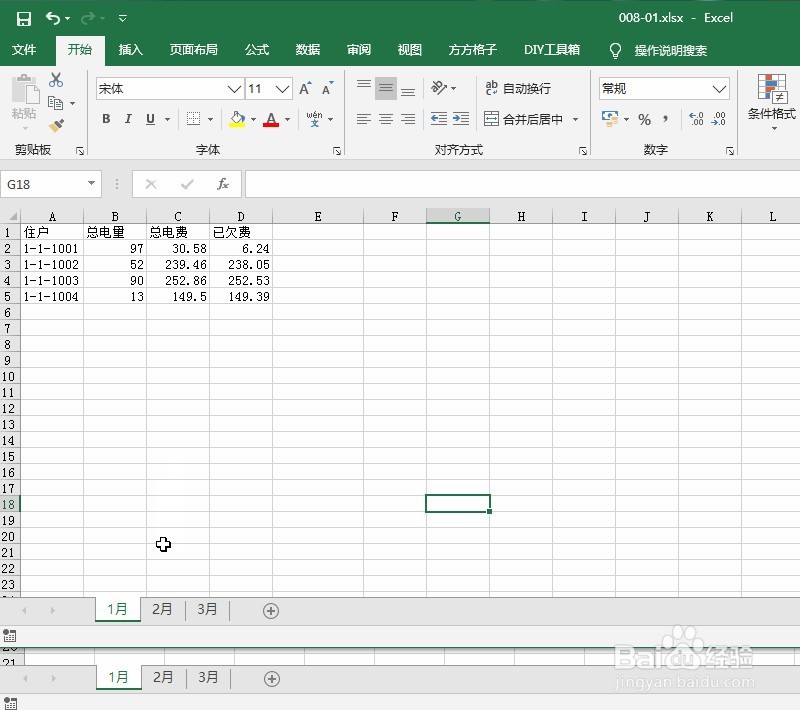Screen dimensions: 800x710
Task: Switch to the 插入 Insert tab
Action: coord(130,49)
